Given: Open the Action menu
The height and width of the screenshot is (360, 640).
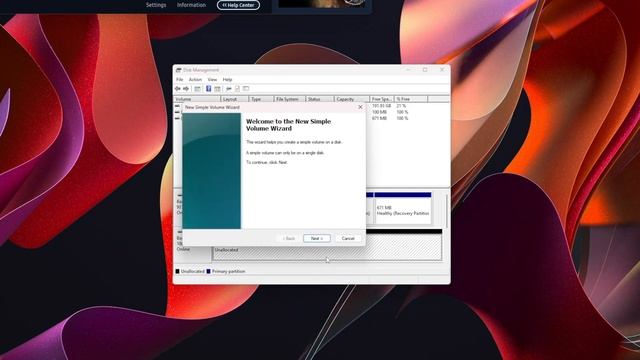Looking at the screenshot, I should click(195, 80).
